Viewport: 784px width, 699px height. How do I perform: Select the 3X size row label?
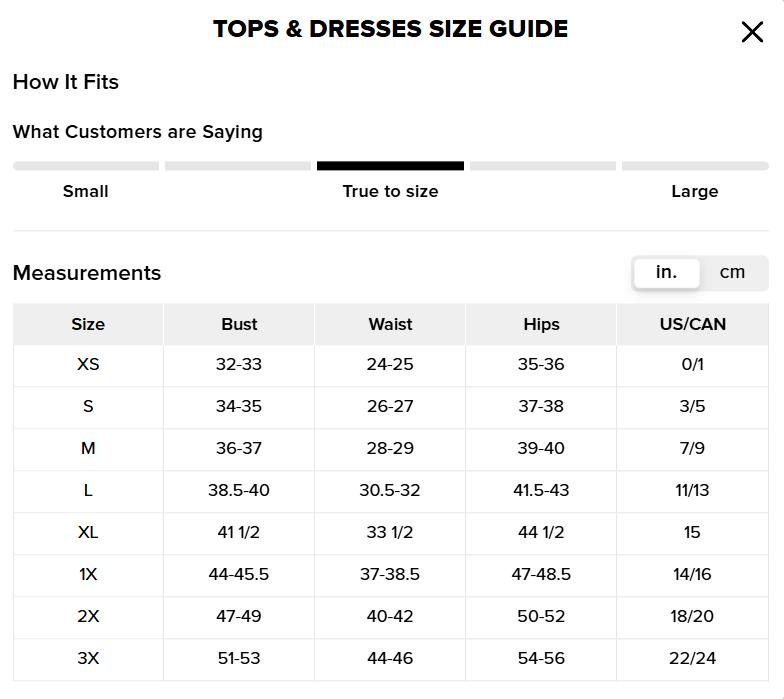88,658
